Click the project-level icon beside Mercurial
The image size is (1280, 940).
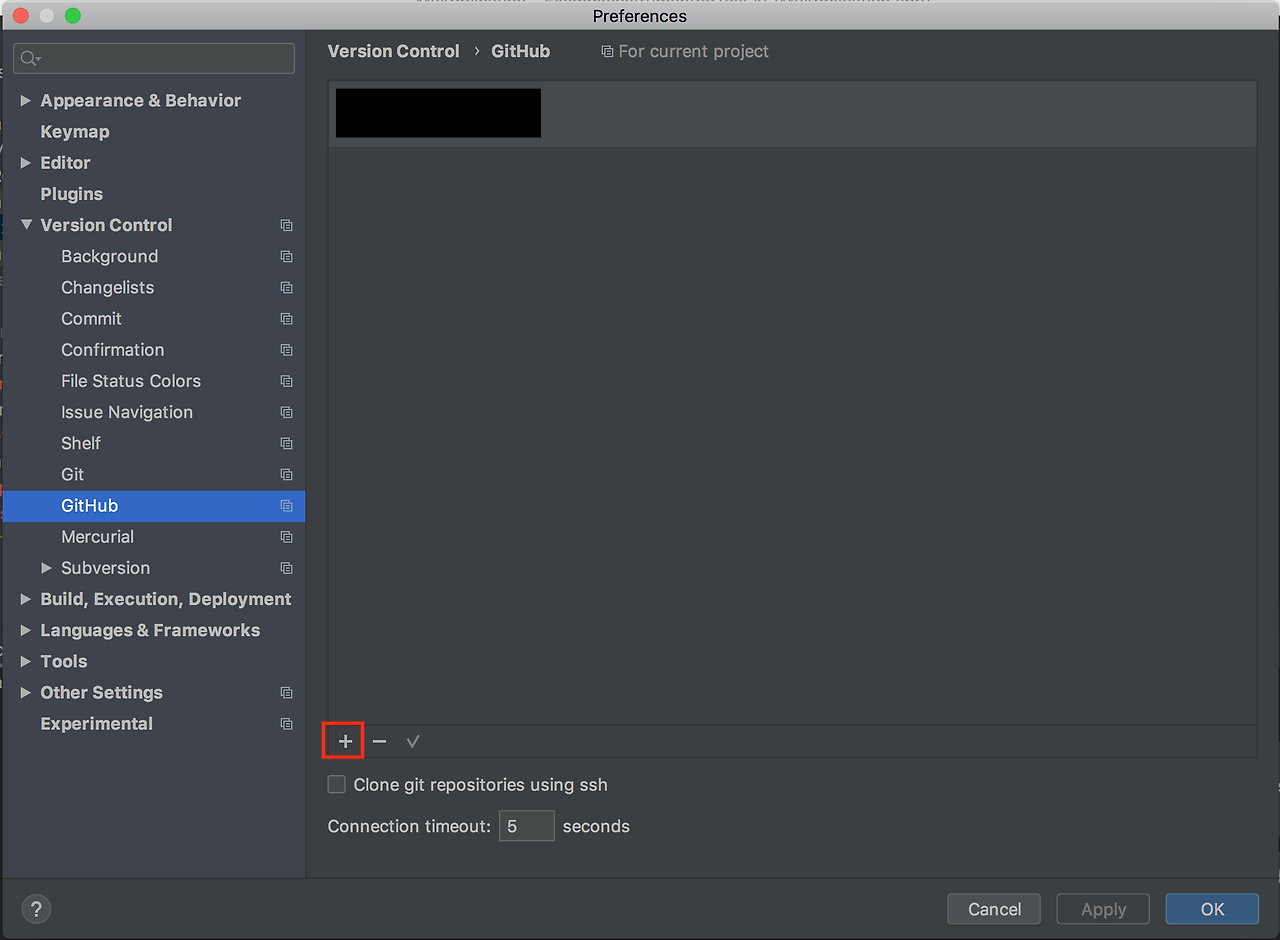coord(287,537)
